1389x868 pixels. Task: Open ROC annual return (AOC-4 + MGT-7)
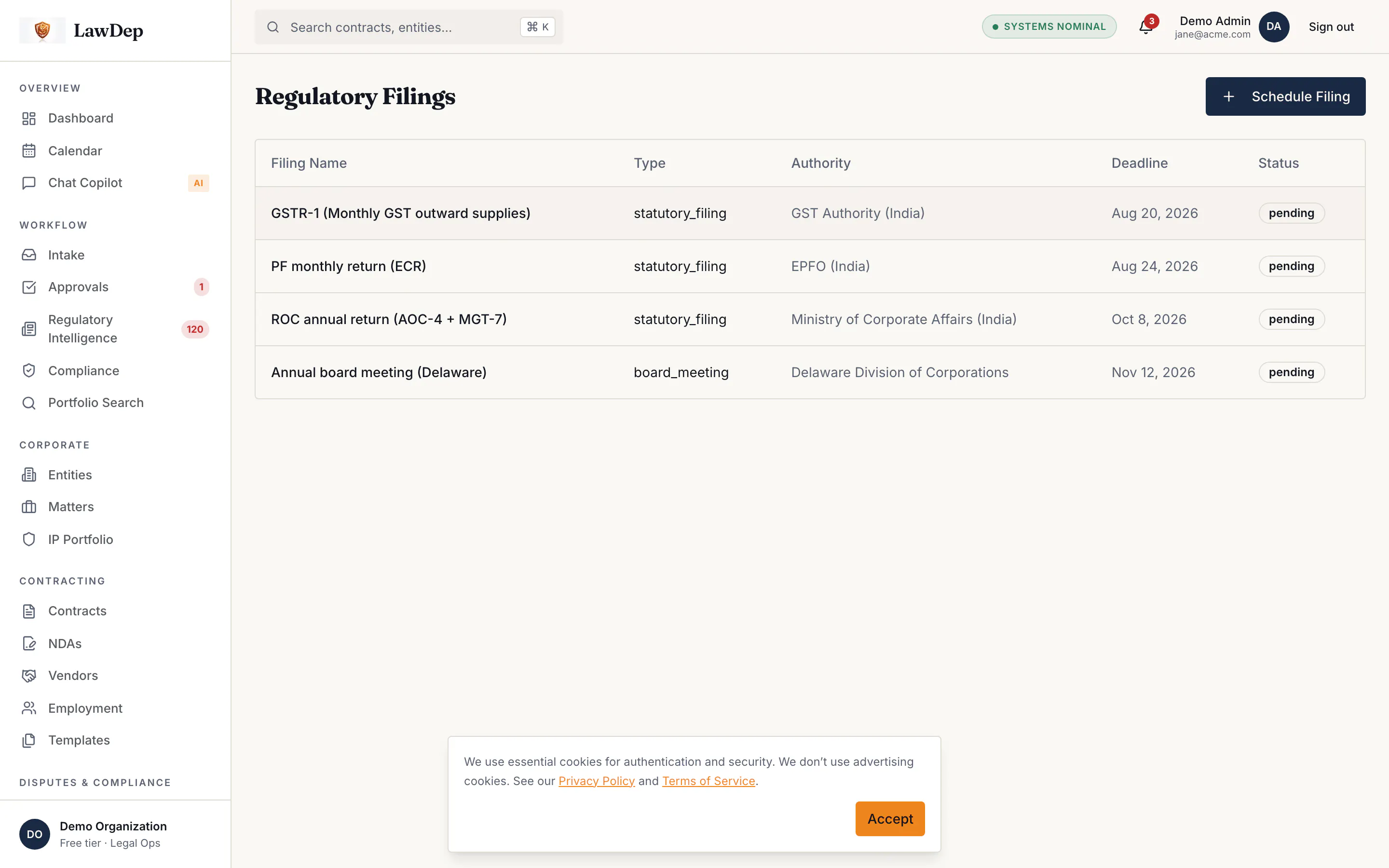(810, 319)
